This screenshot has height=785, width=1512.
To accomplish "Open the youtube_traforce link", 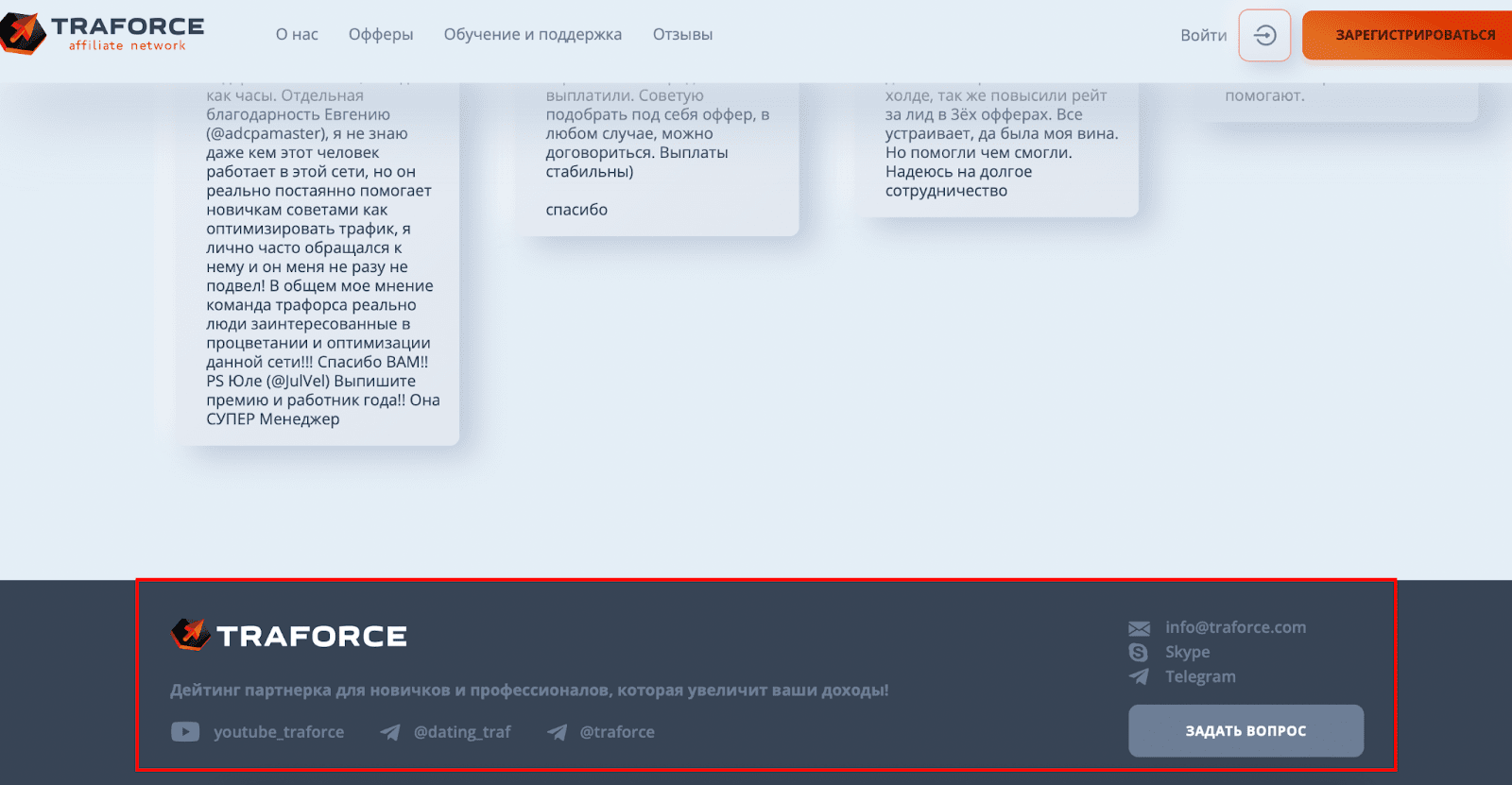I will (x=279, y=732).
